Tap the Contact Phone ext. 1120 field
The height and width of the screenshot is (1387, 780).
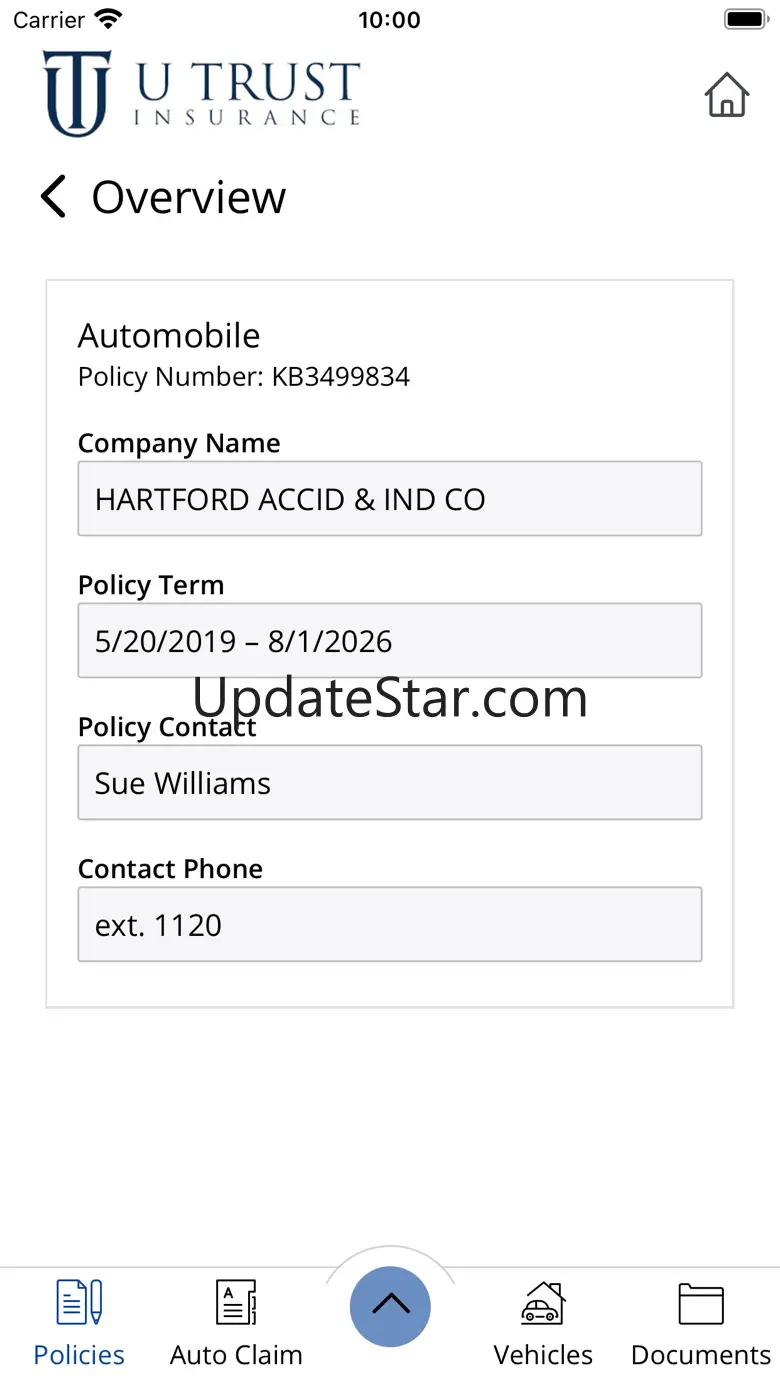click(x=390, y=924)
